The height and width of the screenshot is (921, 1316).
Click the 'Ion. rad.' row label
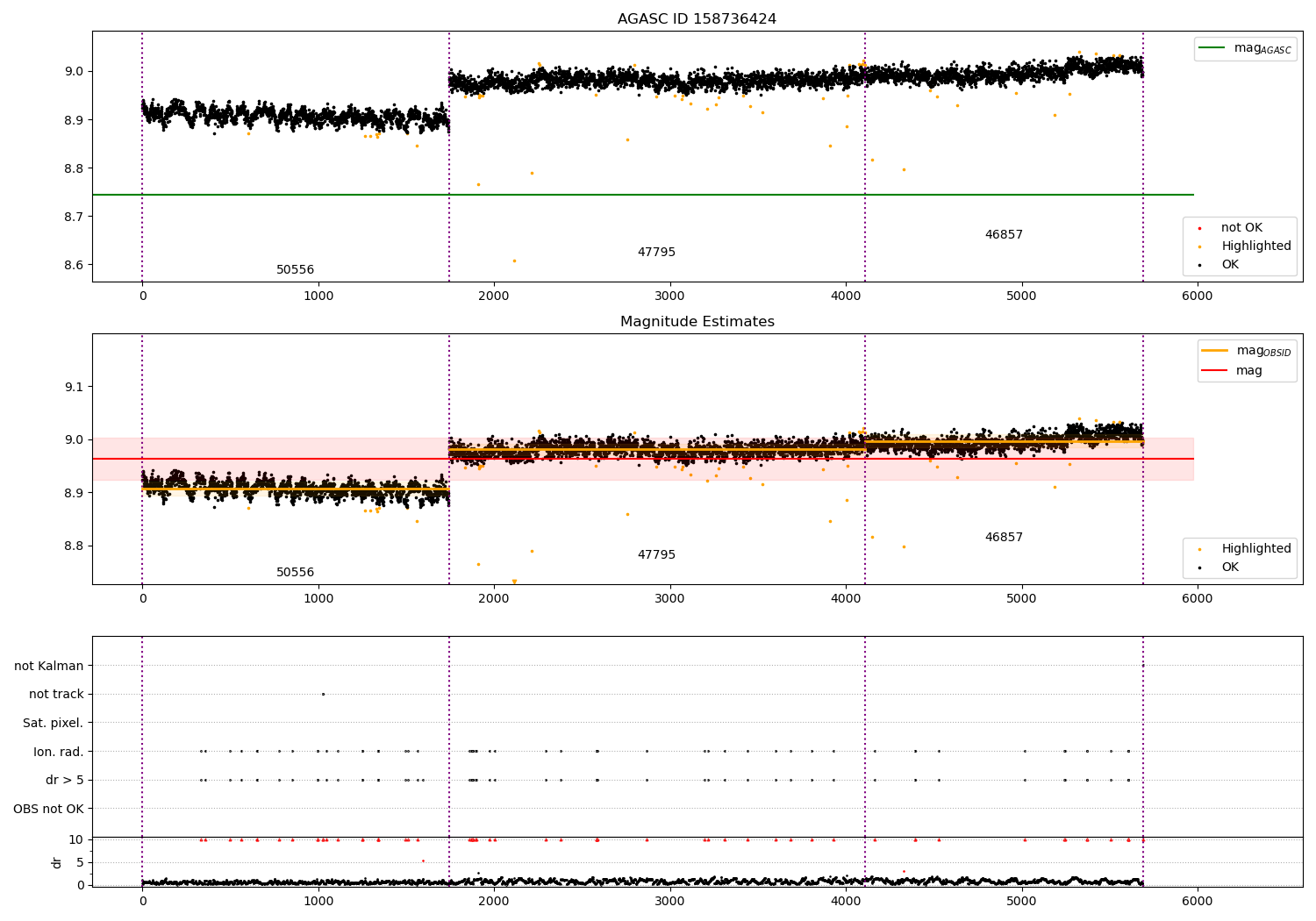click(x=59, y=752)
